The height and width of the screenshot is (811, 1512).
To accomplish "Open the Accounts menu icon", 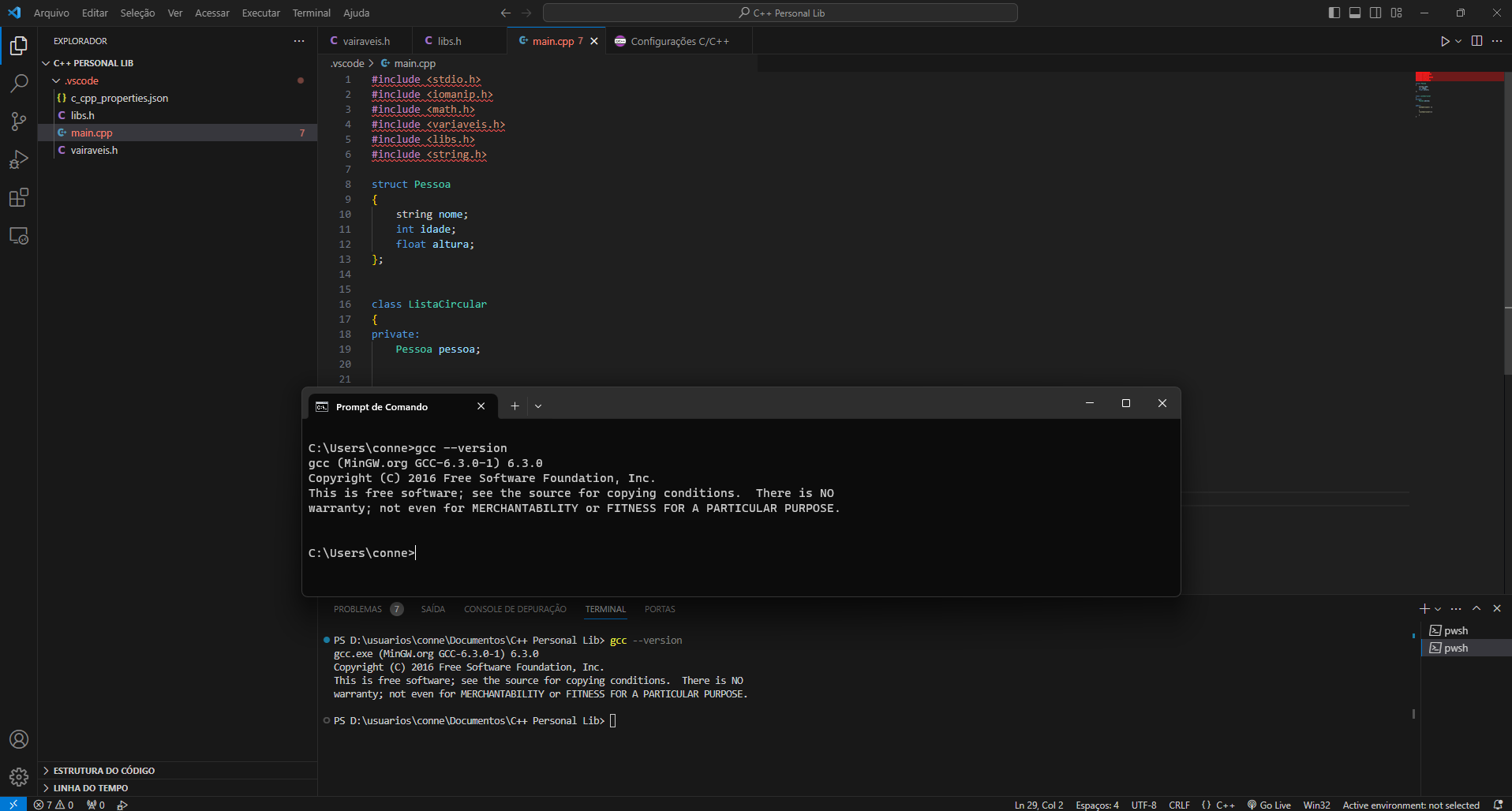I will tap(19, 739).
